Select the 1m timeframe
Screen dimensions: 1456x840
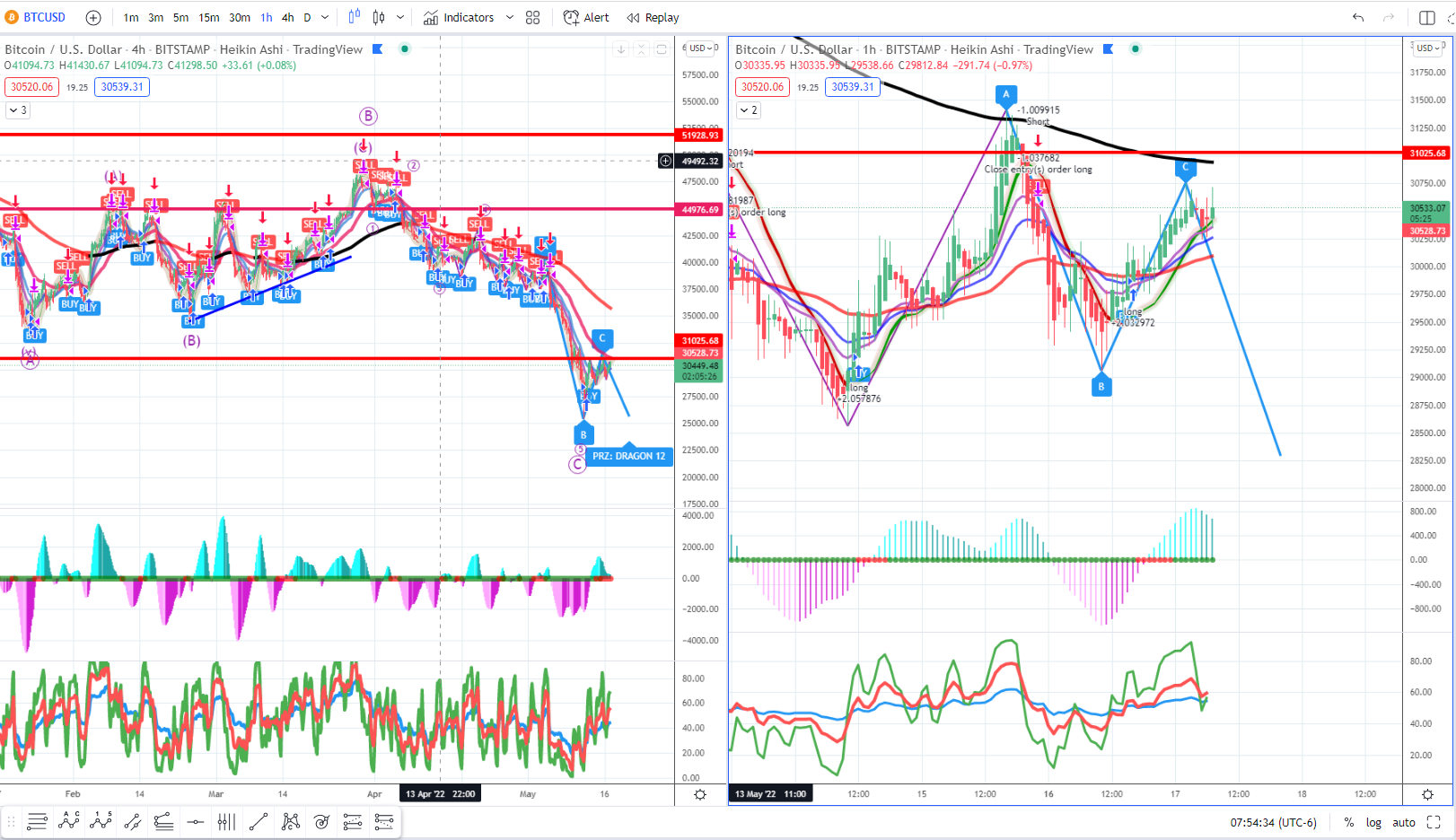click(131, 17)
